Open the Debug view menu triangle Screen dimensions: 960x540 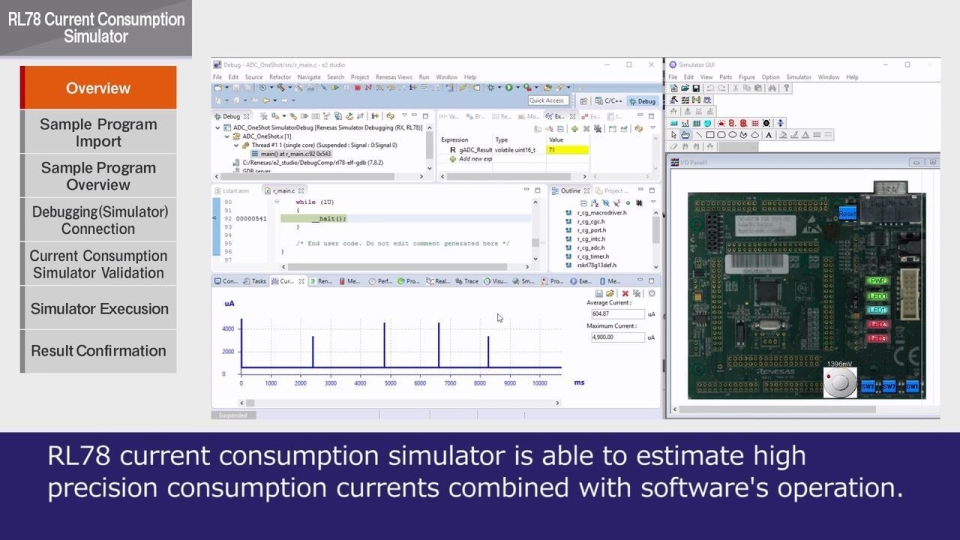pos(404,115)
